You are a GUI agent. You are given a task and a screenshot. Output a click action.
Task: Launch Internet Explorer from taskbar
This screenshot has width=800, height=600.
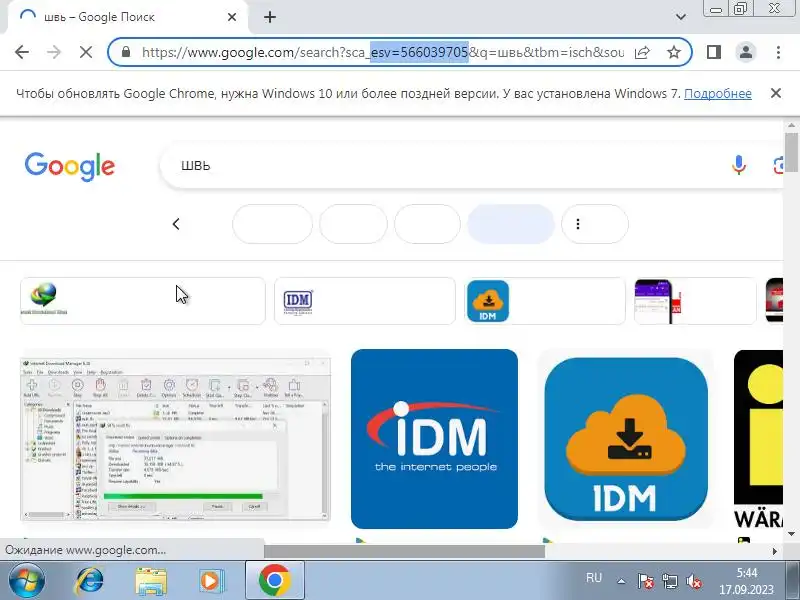pos(89,581)
